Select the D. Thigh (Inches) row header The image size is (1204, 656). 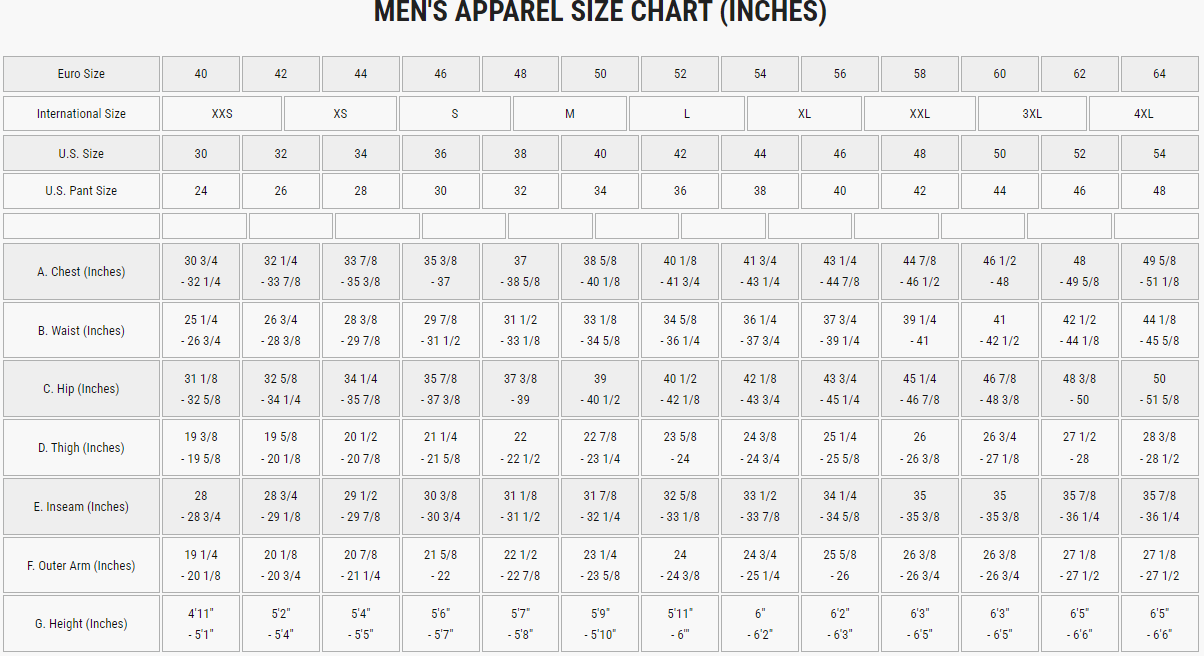coord(81,448)
